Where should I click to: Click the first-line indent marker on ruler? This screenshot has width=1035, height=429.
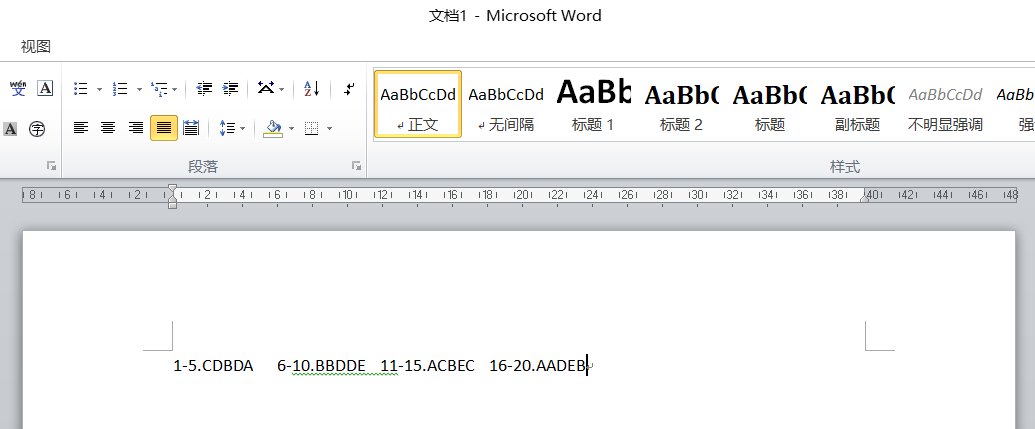pos(172,190)
